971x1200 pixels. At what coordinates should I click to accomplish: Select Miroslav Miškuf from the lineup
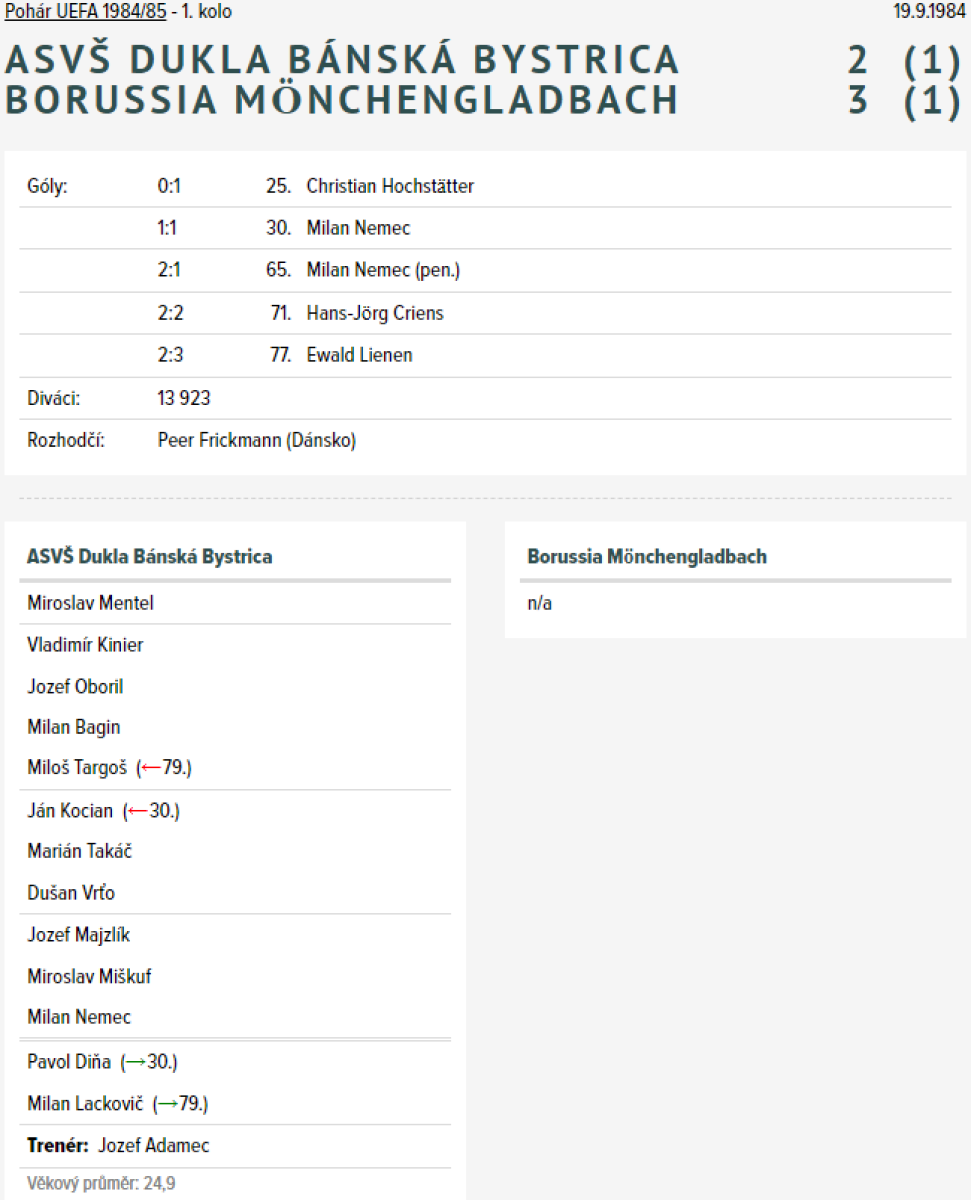tap(89, 976)
